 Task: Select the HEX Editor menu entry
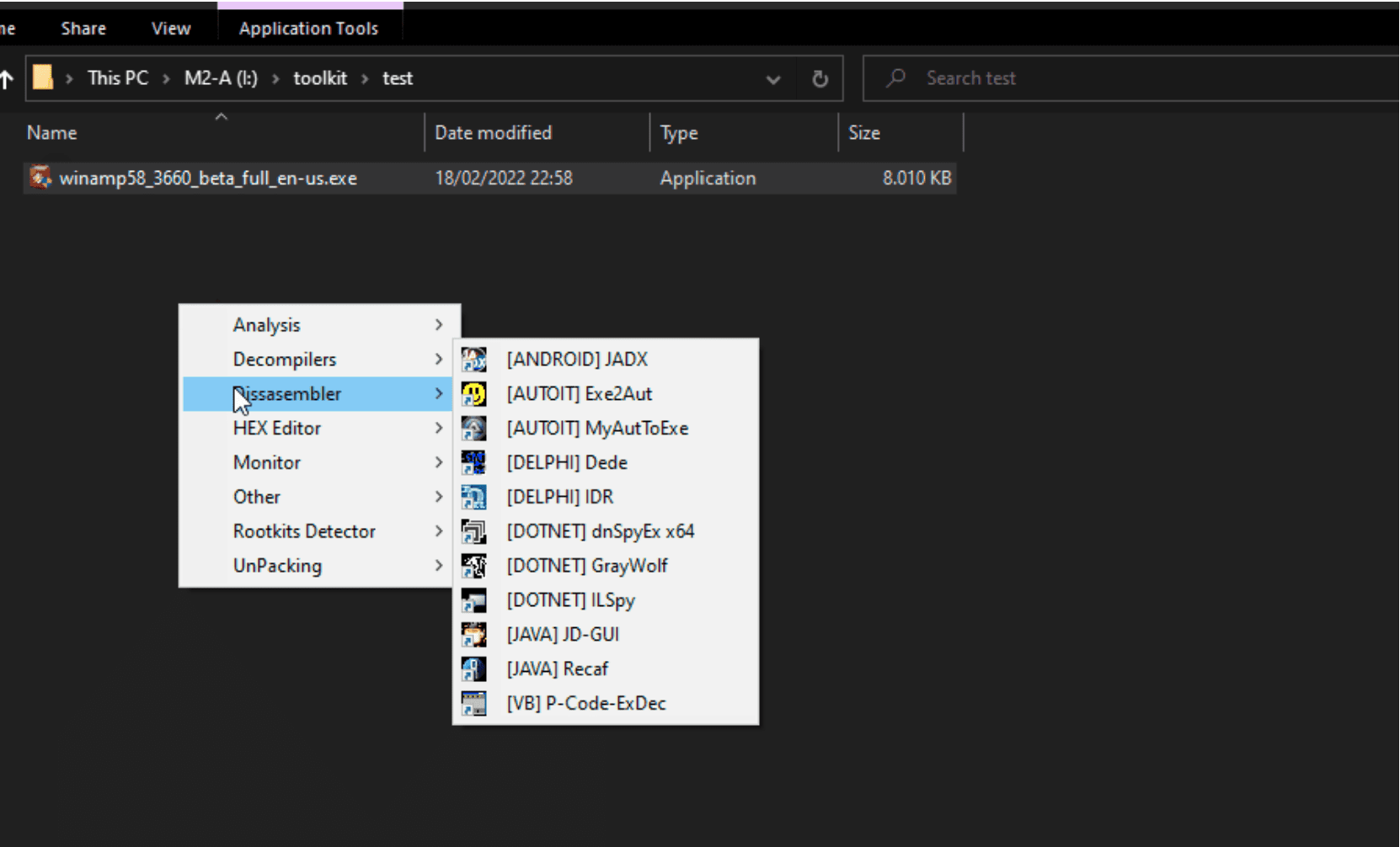tap(318, 429)
